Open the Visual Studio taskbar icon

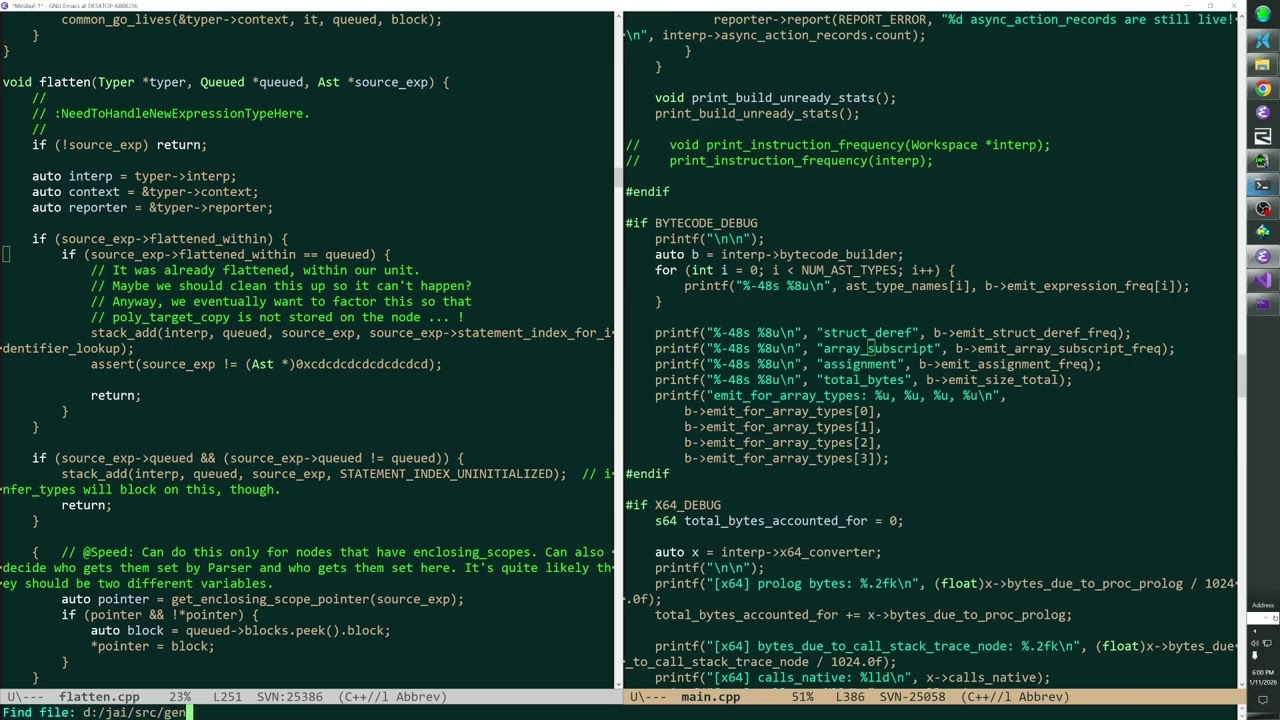(1262, 279)
